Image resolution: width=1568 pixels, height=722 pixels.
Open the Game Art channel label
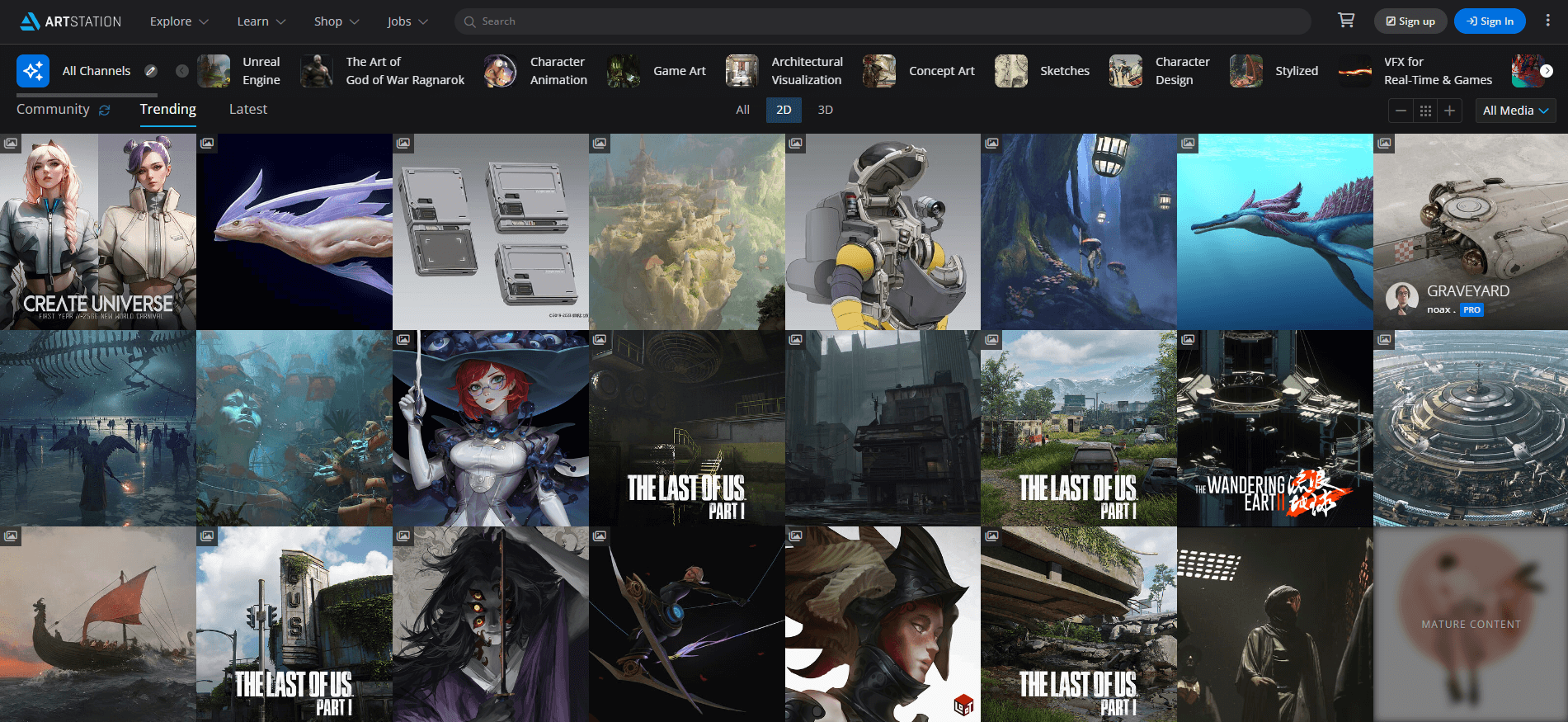pyautogui.click(x=680, y=71)
